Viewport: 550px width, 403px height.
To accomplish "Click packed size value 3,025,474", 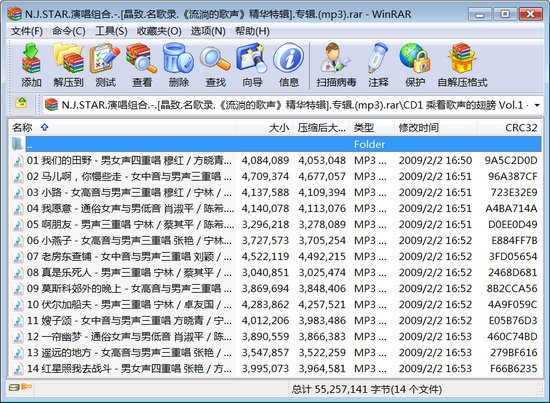I will (322, 273).
